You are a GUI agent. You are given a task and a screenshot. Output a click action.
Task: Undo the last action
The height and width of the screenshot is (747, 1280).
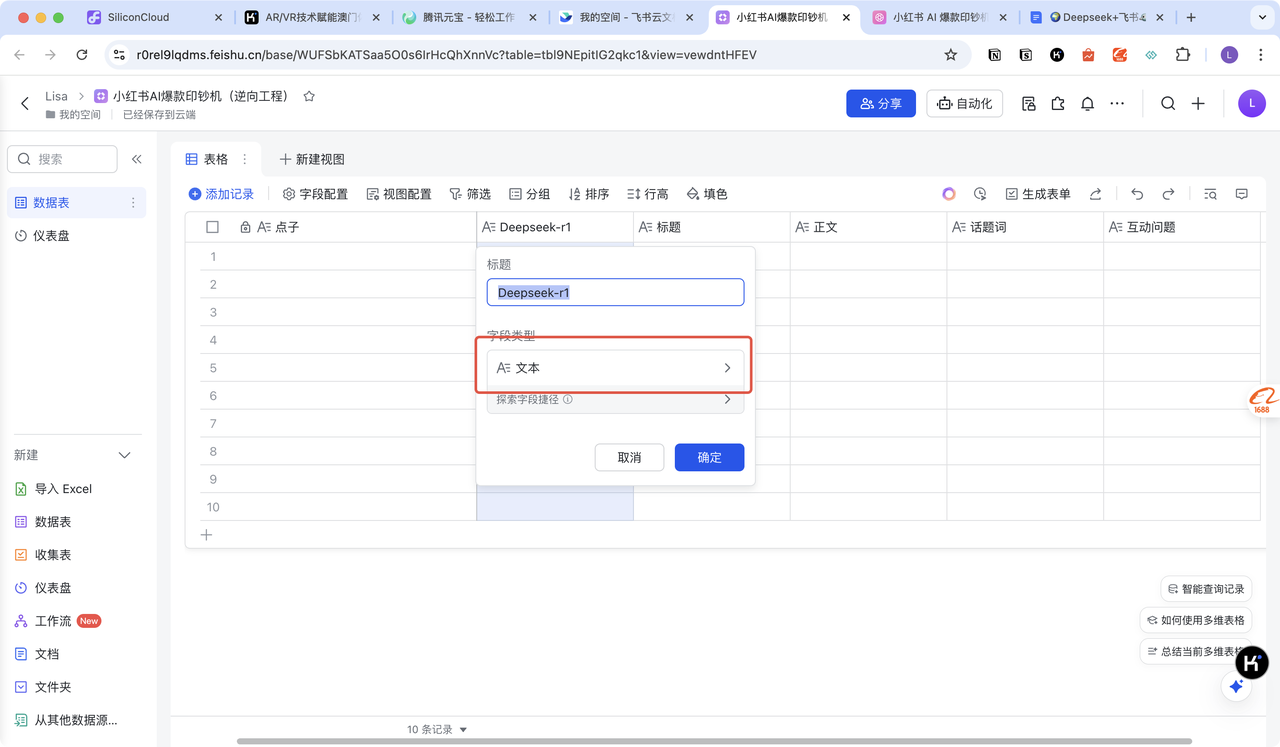pos(1137,194)
